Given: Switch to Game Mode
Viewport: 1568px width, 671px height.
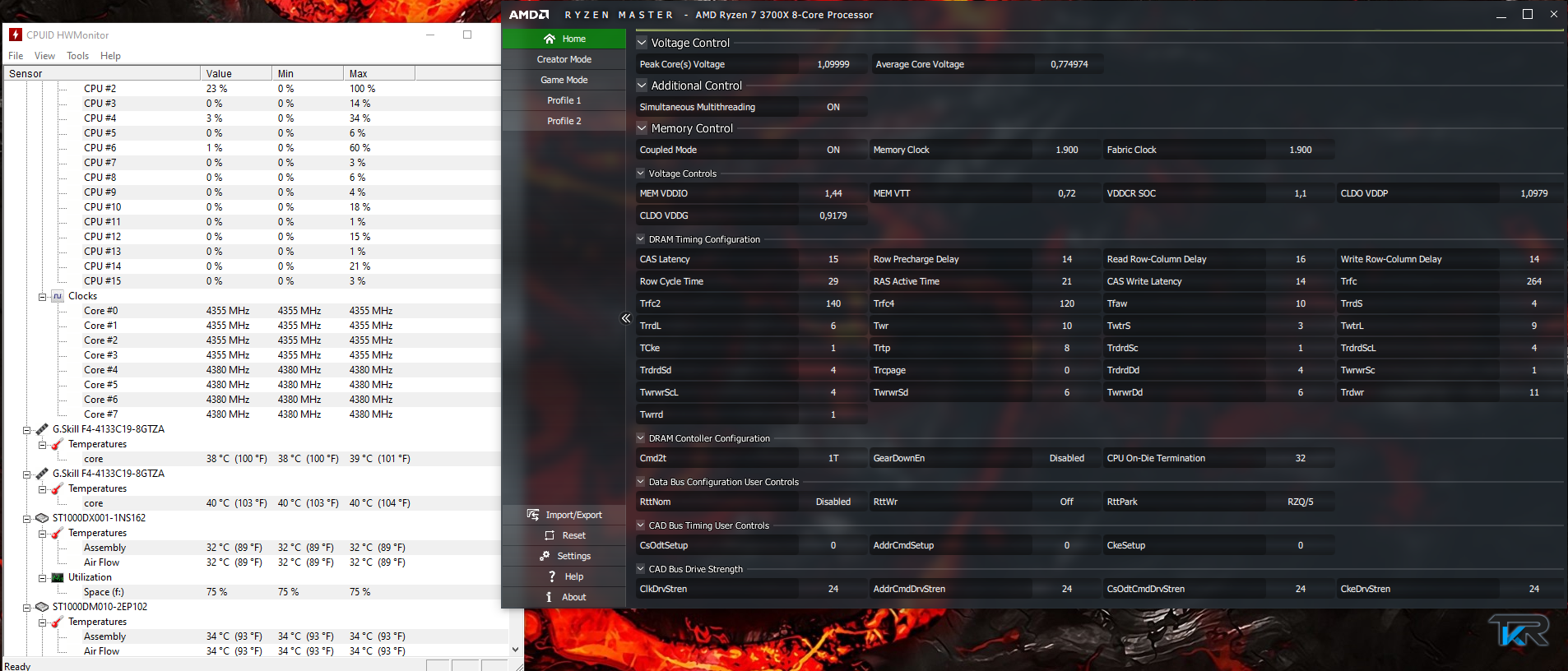Looking at the screenshot, I should click(x=564, y=80).
